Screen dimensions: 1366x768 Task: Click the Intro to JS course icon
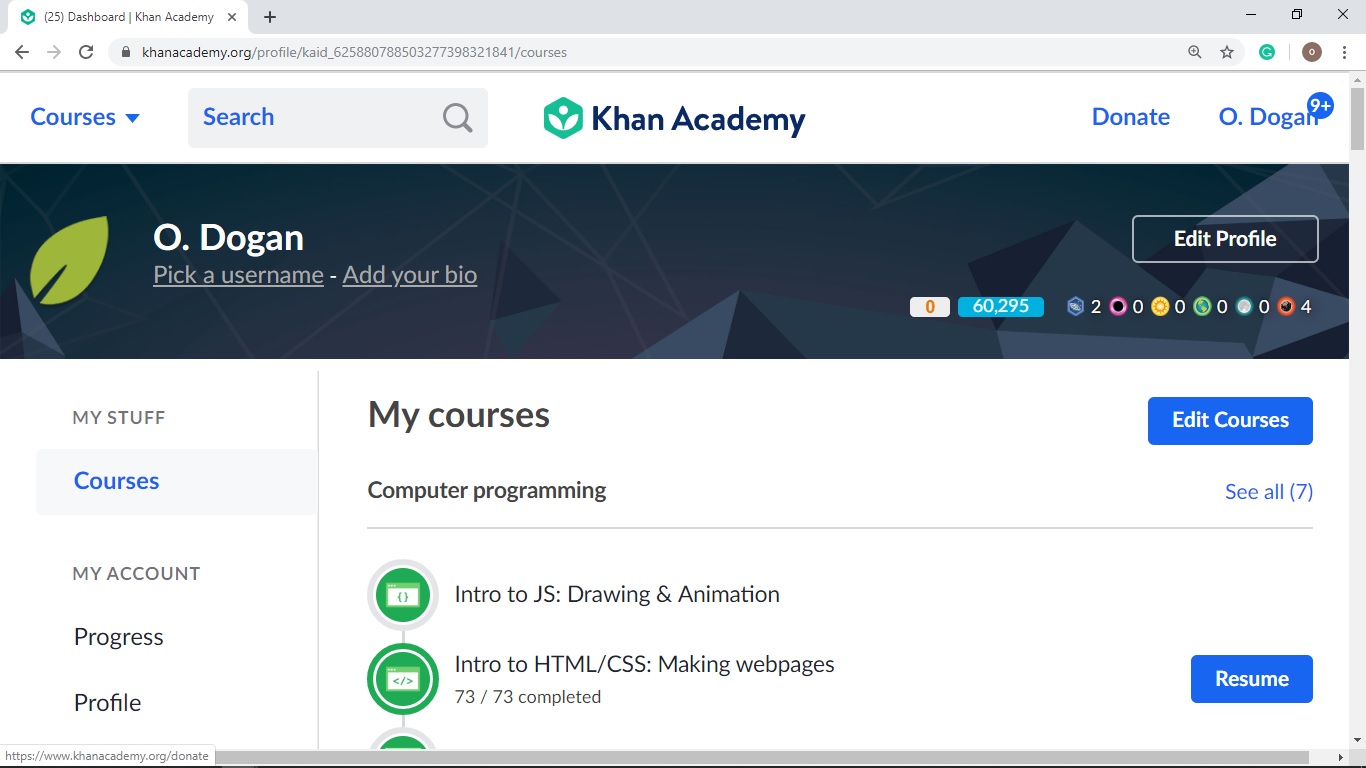pyautogui.click(x=403, y=595)
